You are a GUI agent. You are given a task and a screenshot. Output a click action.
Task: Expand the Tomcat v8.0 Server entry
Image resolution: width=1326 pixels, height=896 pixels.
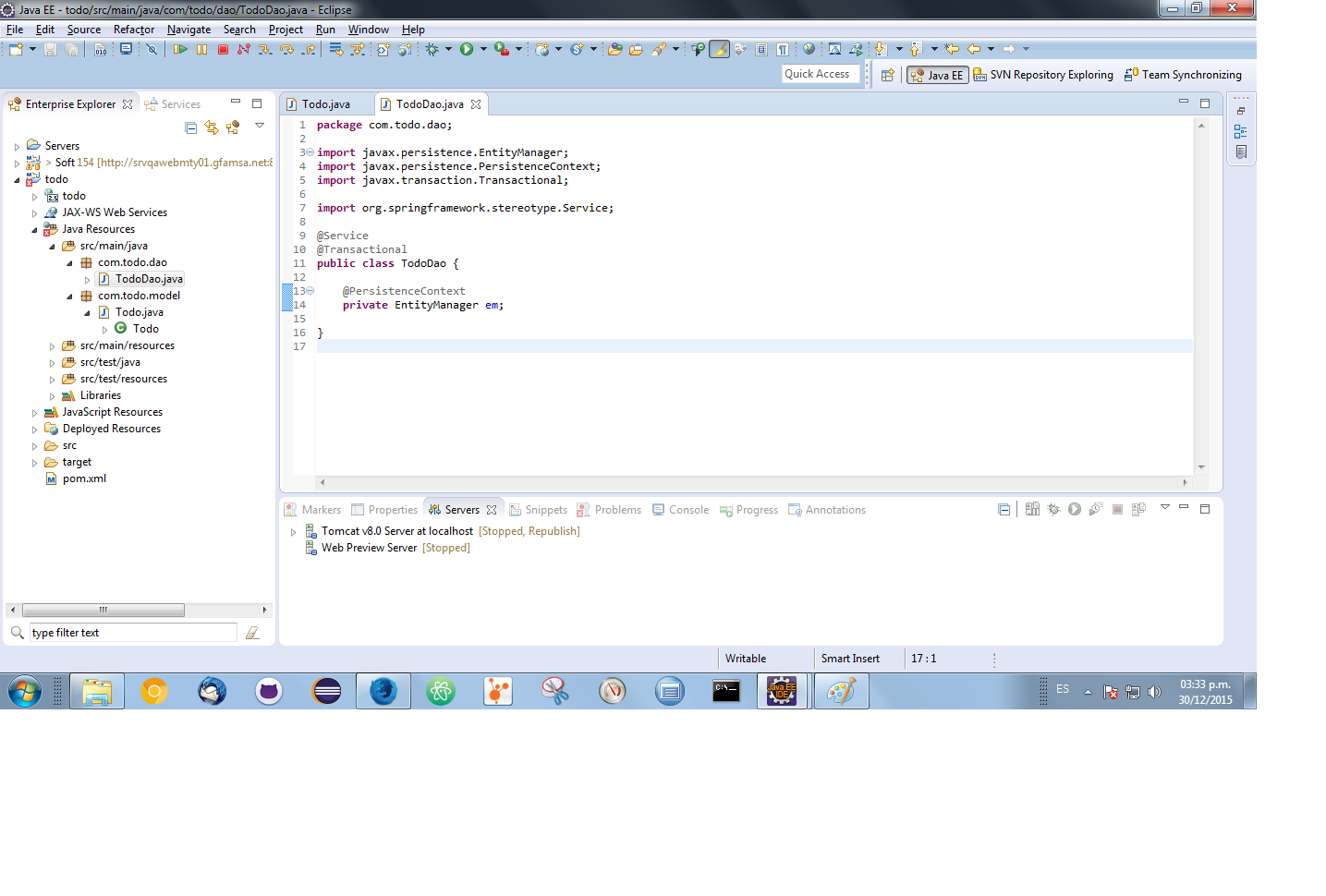click(294, 532)
